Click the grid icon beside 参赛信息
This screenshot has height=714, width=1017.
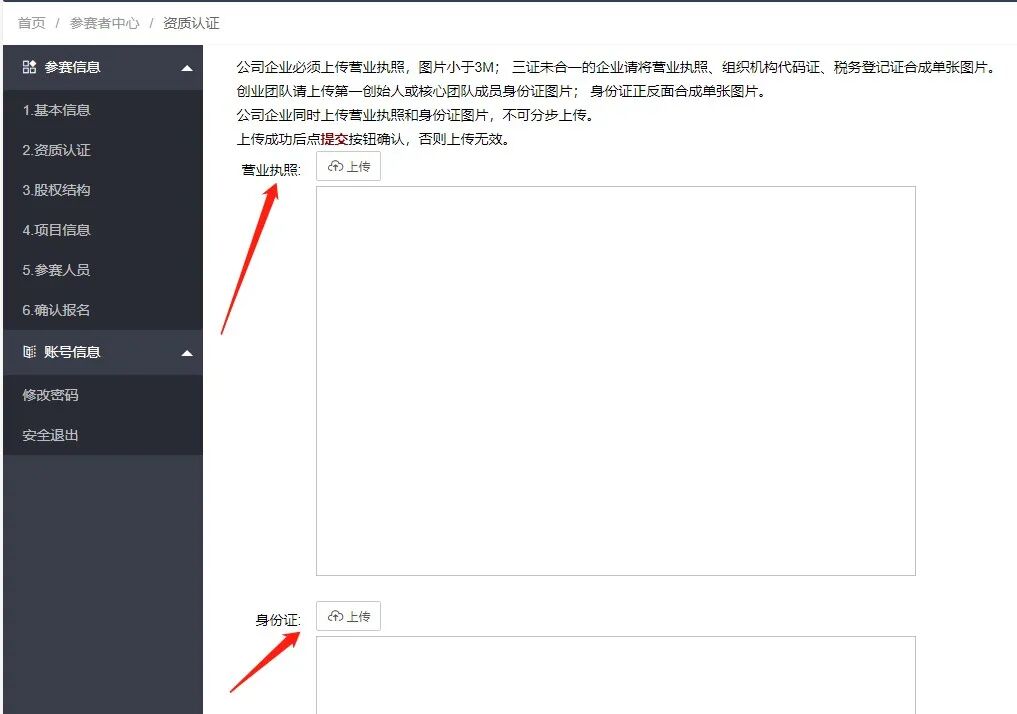(29, 67)
